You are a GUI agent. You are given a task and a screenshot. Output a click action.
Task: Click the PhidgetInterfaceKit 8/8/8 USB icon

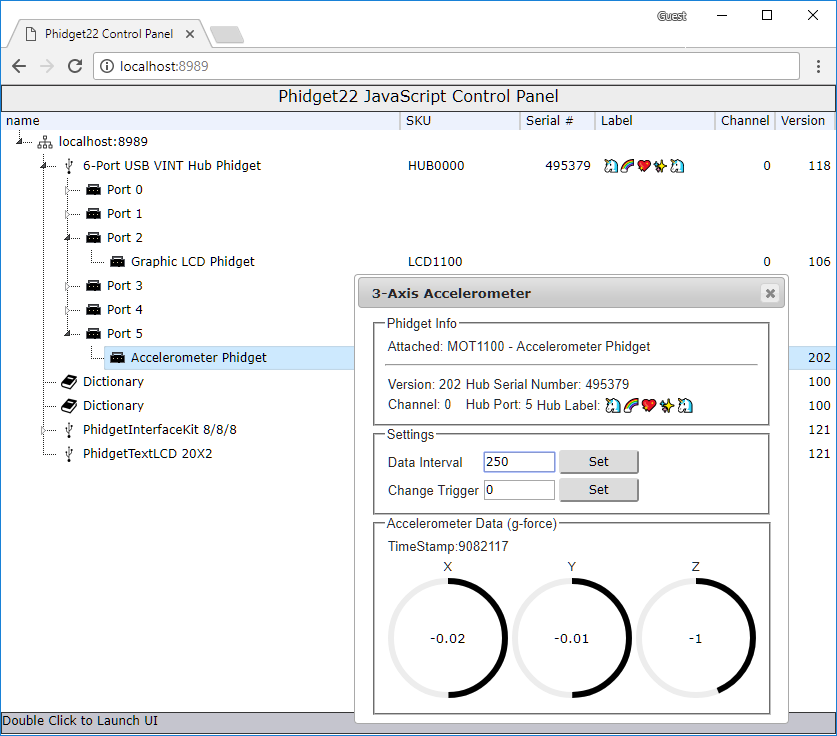[69, 430]
